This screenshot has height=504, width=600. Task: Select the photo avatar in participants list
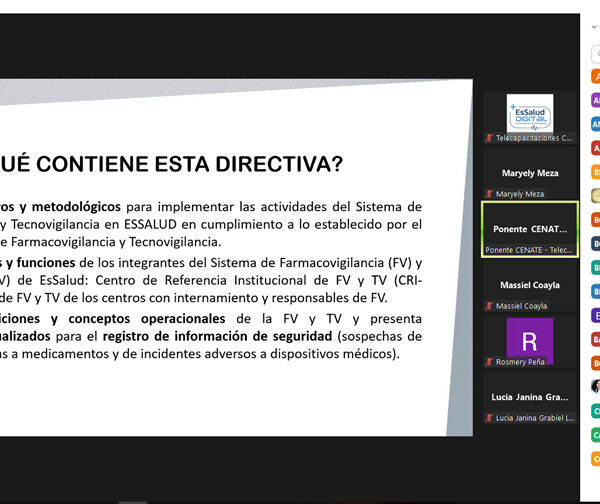pos(596,387)
